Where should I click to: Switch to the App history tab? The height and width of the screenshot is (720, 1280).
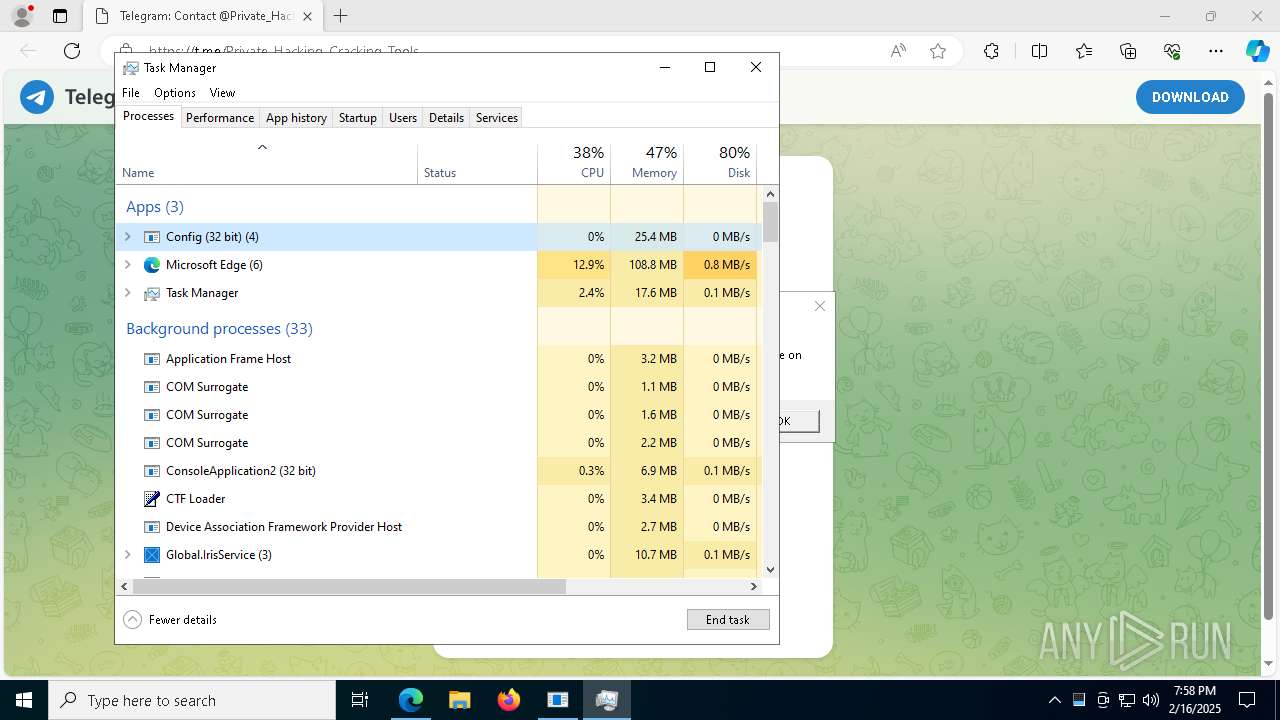[x=296, y=118]
